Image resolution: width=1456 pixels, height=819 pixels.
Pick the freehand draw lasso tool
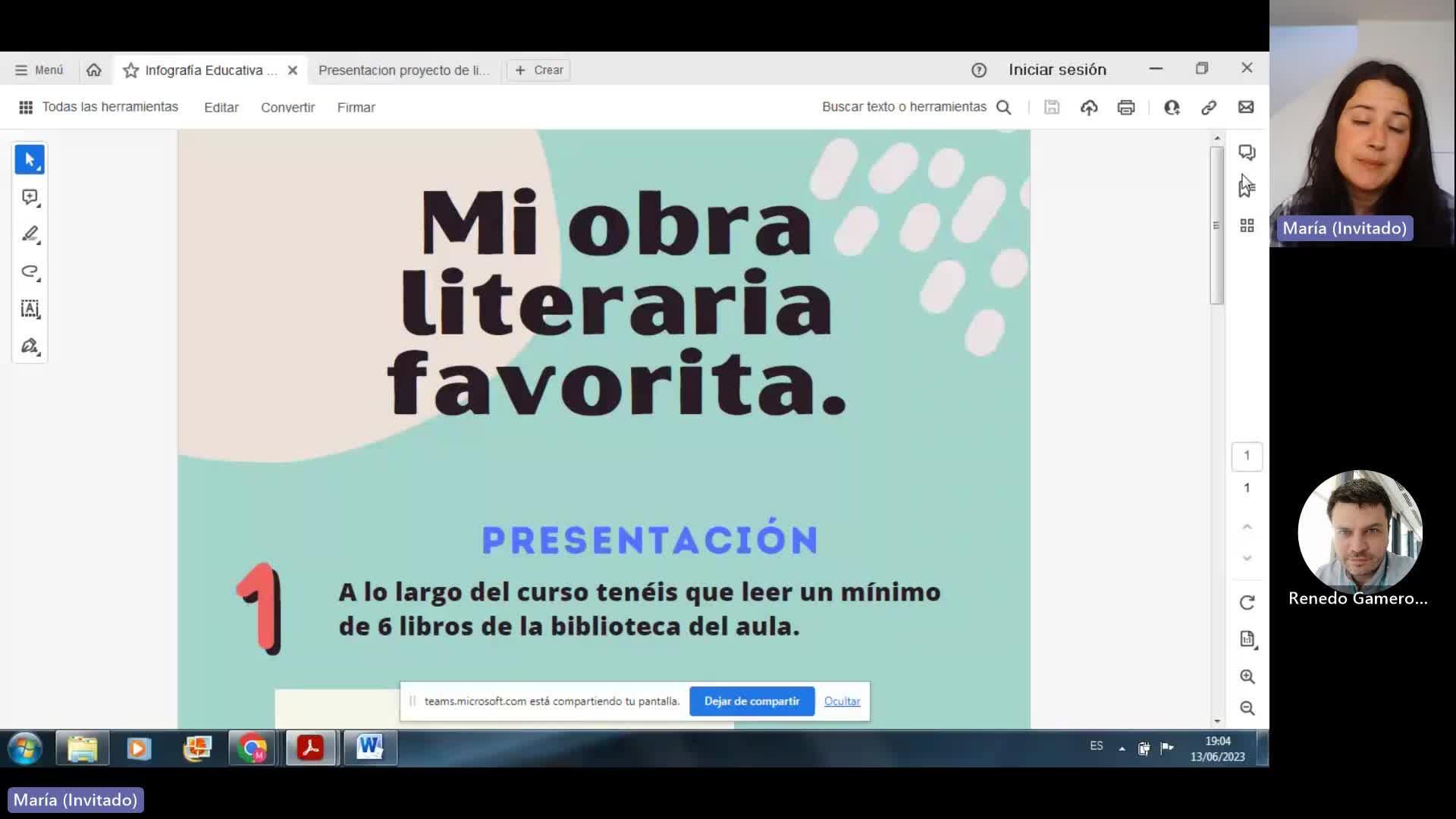tap(30, 271)
